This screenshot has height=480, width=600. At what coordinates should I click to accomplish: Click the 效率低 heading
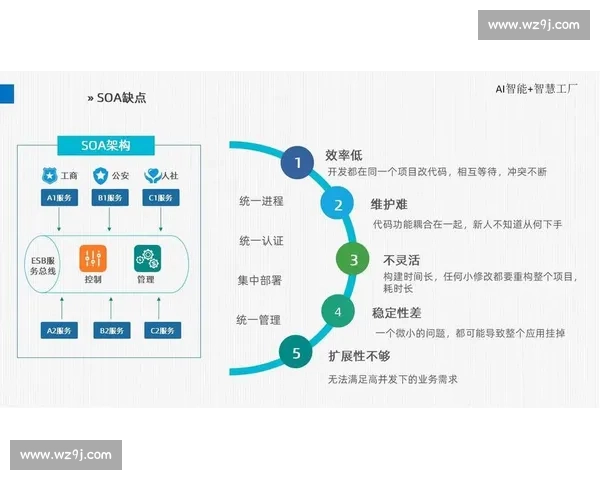coord(344,155)
